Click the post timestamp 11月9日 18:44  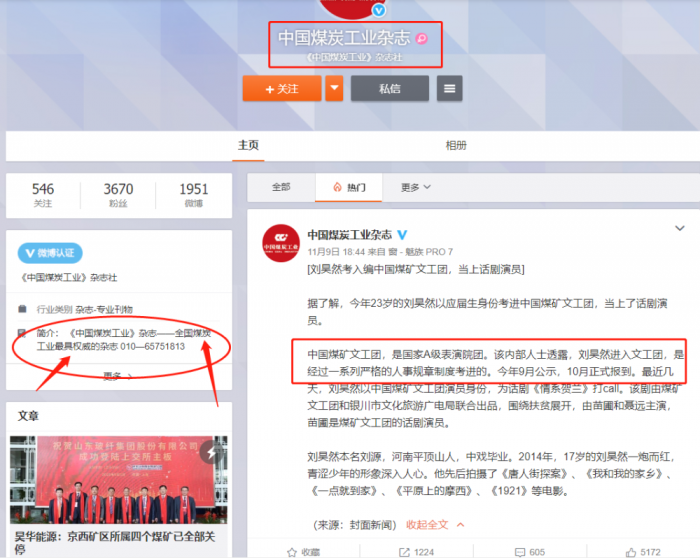(336, 252)
